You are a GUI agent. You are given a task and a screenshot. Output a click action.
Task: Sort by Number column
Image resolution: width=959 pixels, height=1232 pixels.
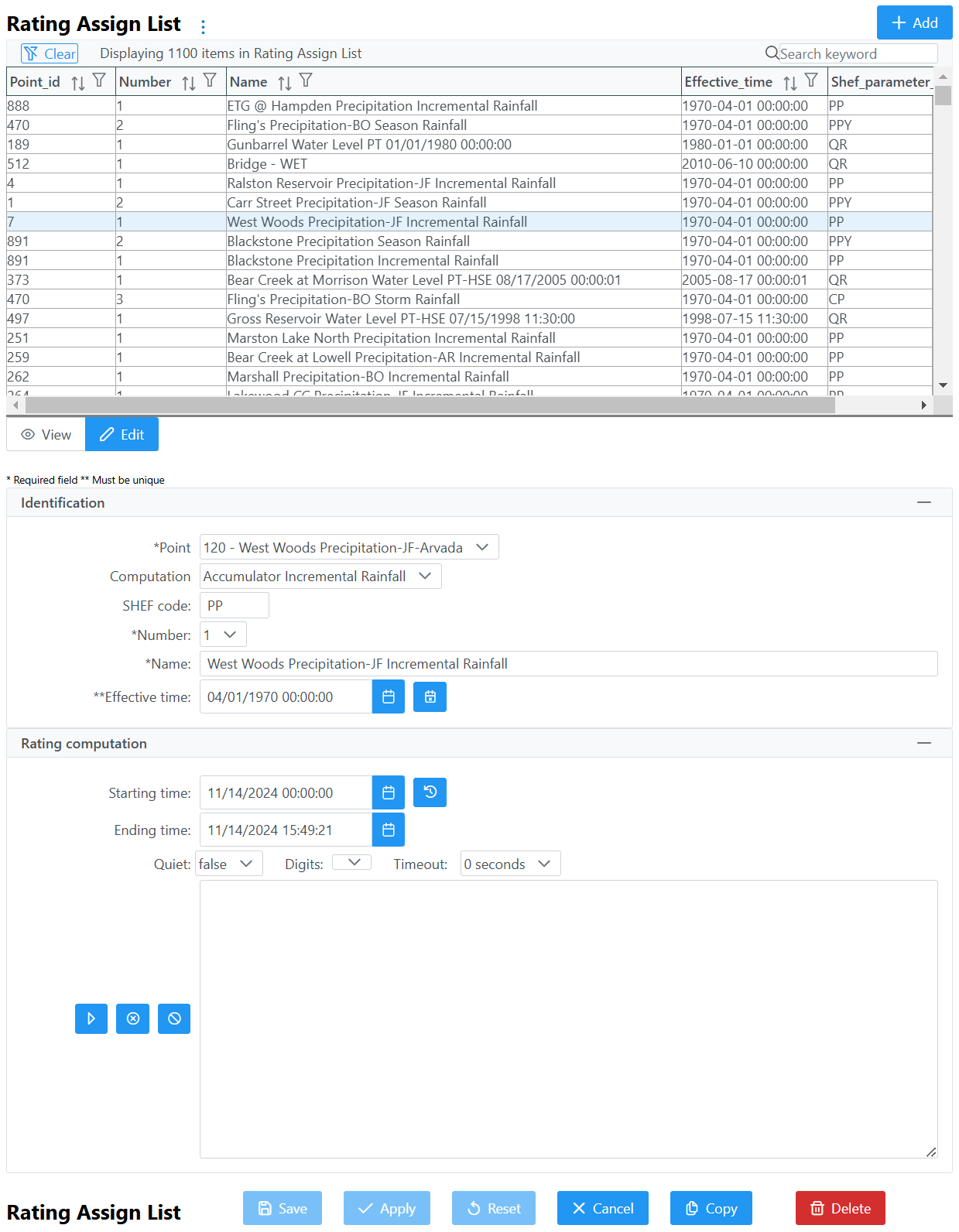click(x=189, y=83)
